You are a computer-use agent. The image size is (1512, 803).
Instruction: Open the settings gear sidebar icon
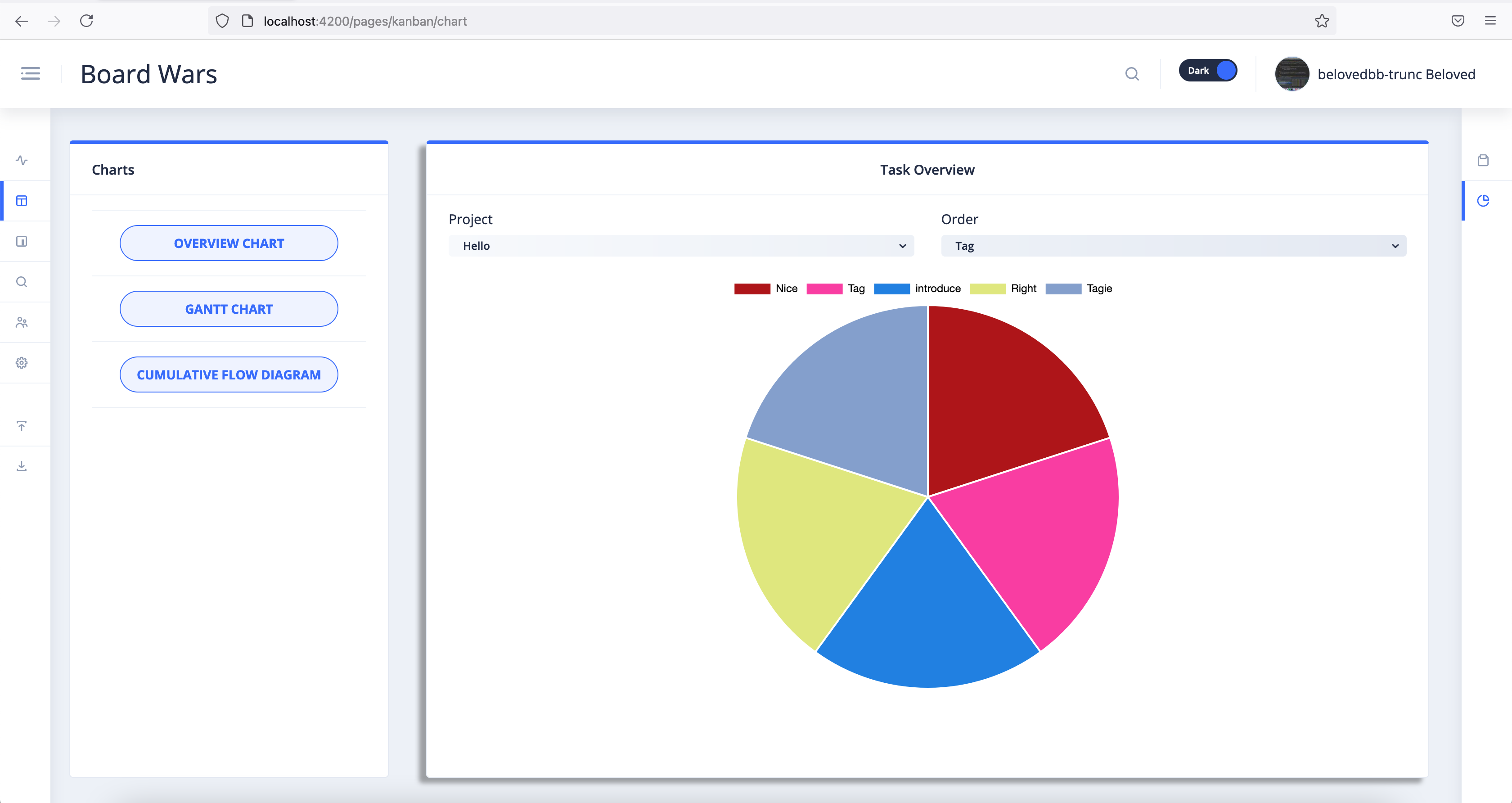coord(22,363)
